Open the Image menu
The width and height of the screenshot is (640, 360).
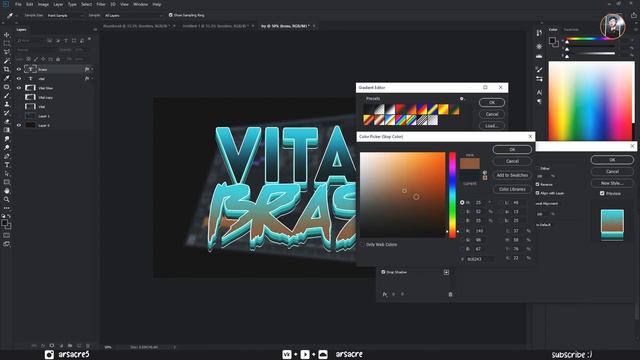tap(43, 4)
